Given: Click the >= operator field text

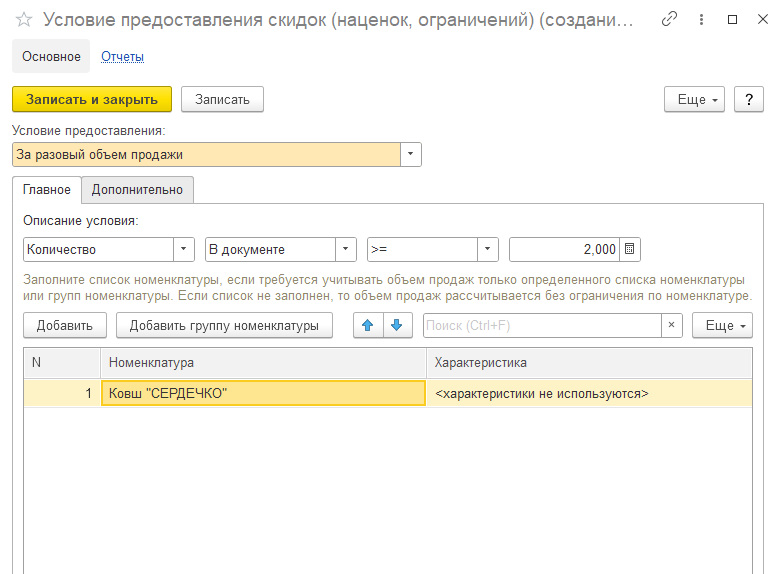Looking at the screenshot, I should point(379,249).
